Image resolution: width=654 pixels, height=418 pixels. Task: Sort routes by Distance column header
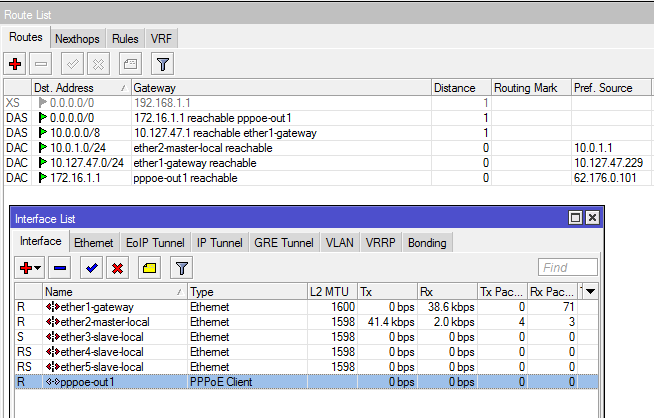coord(461,88)
